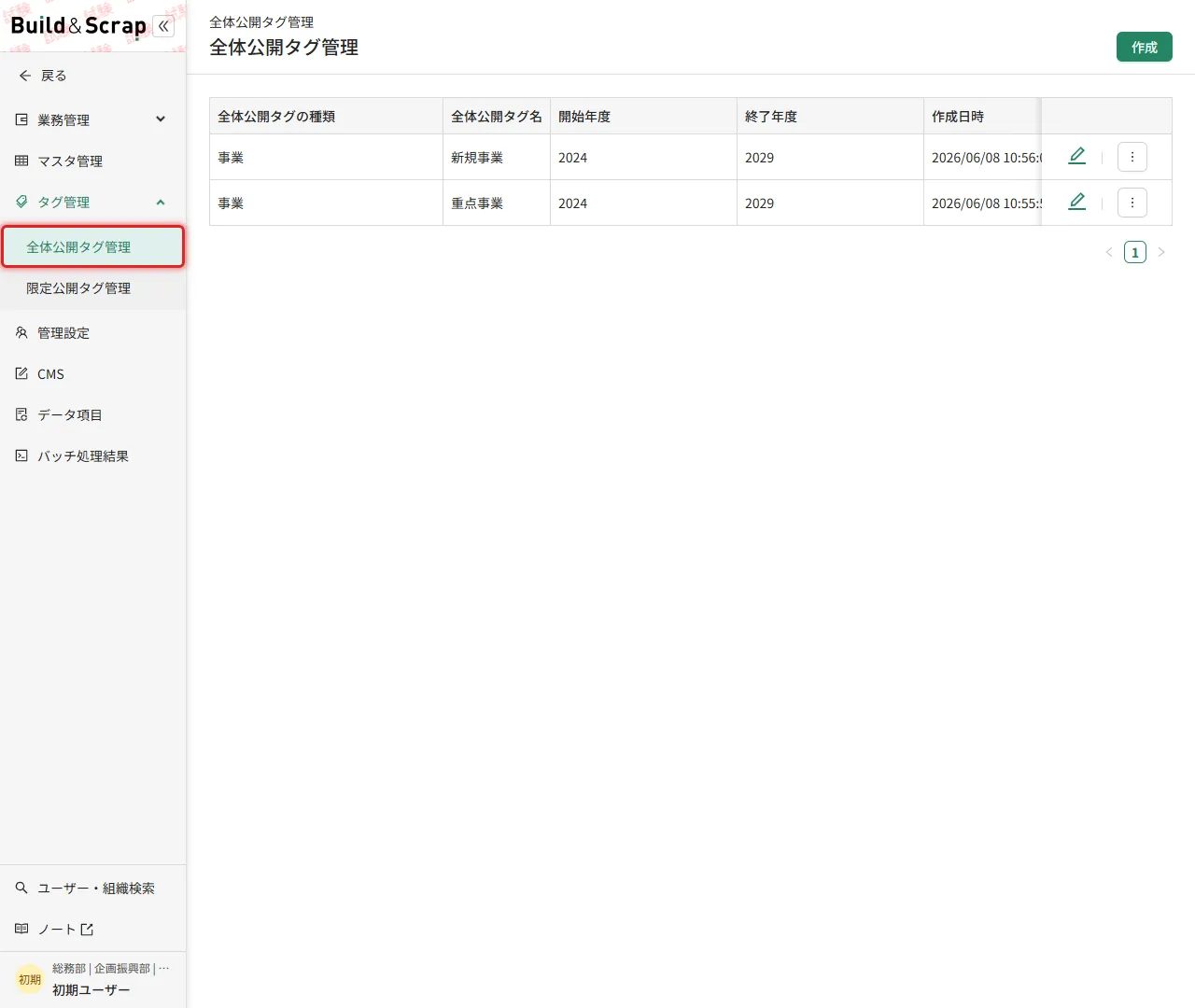Click the 管理設定 users icon
Image resolution: width=1195 pixels, height=1008 pixels.
(21, 332)
